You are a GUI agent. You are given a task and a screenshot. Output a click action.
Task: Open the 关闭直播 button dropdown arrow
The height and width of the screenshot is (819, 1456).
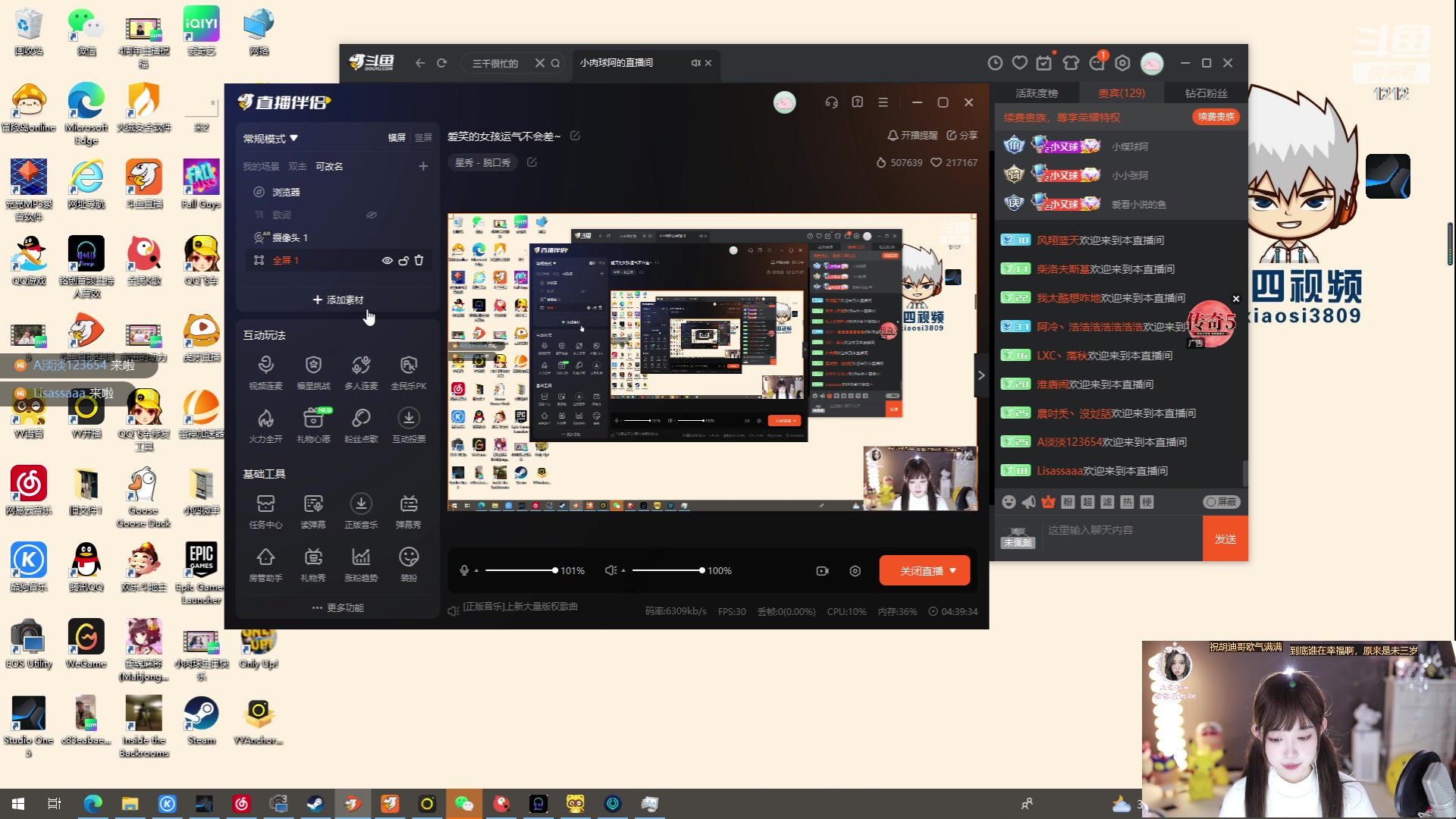click(x=953, y=571)
